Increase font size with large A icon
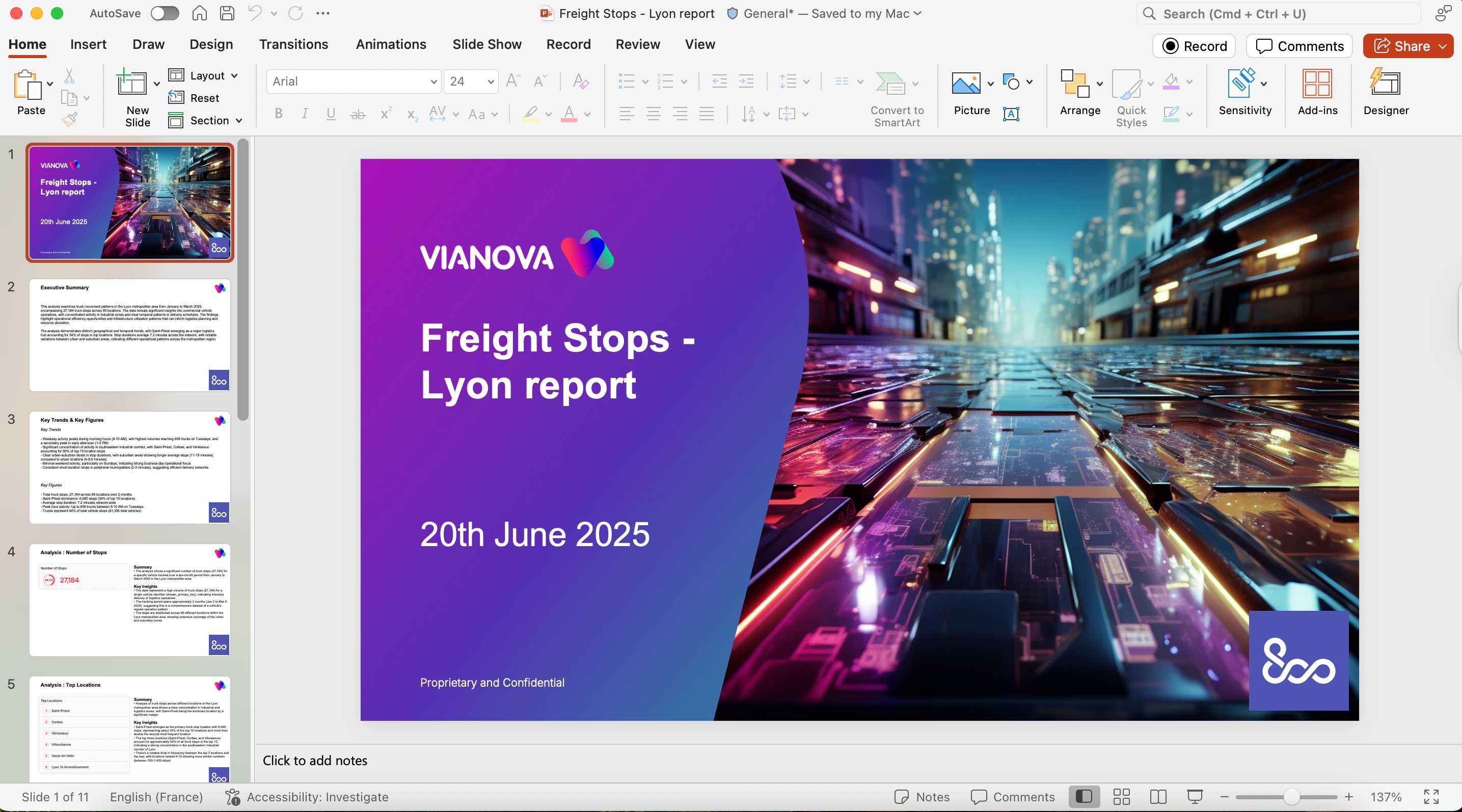 [x=512, y=81]
